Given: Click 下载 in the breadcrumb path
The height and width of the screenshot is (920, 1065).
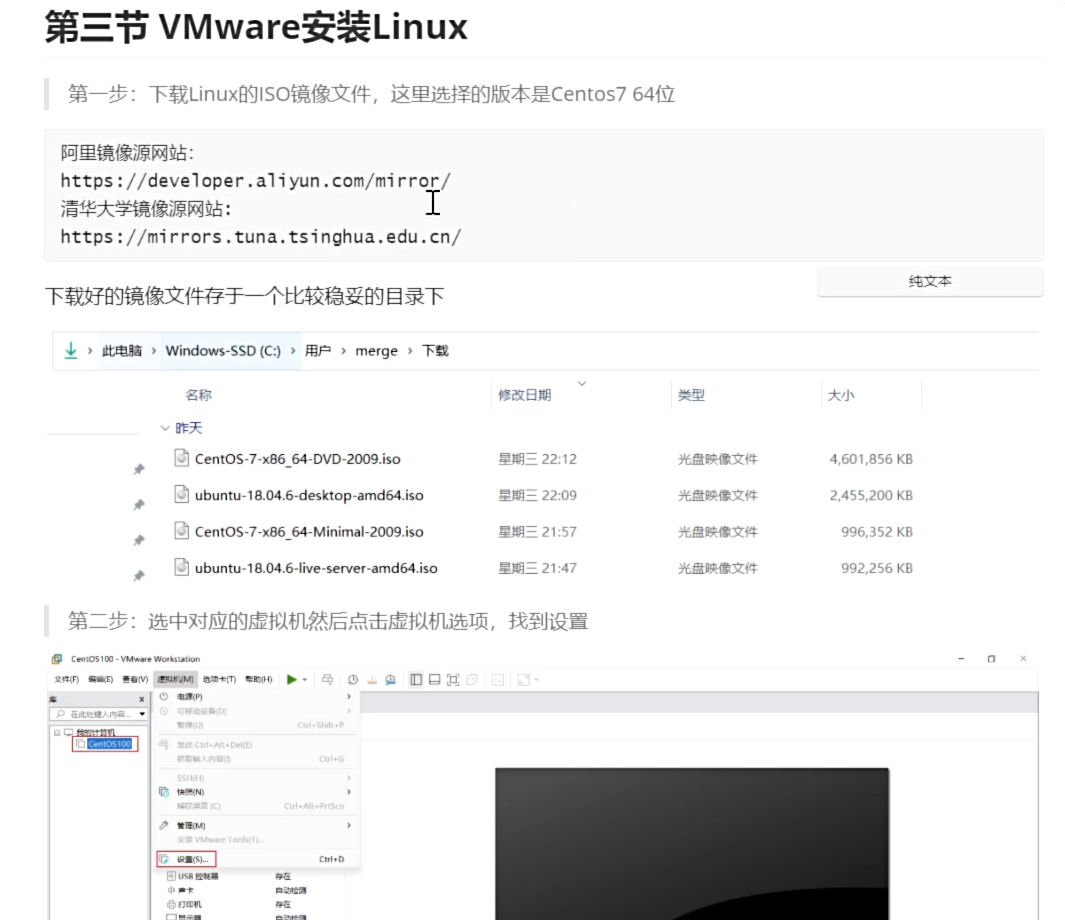Looking at the screenshot, I should click(435, 350).
